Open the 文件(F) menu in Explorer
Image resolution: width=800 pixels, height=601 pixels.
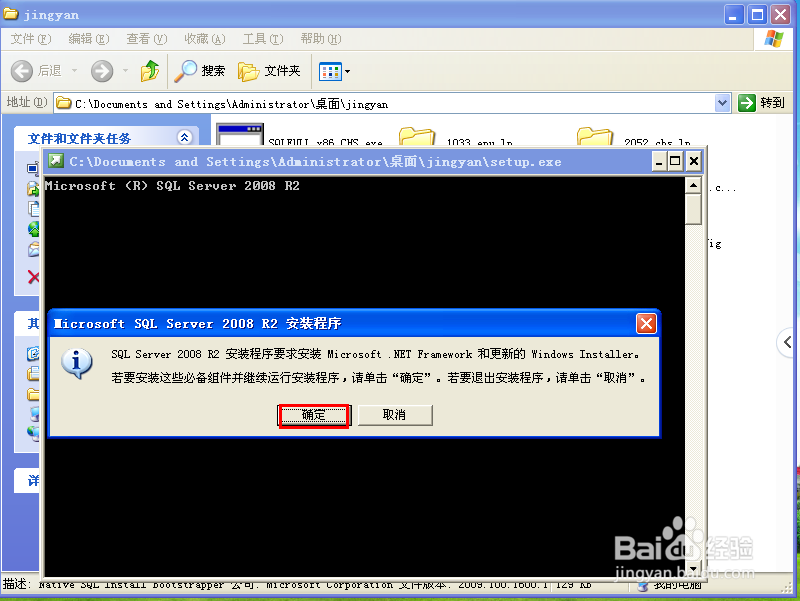pos(31,39)
